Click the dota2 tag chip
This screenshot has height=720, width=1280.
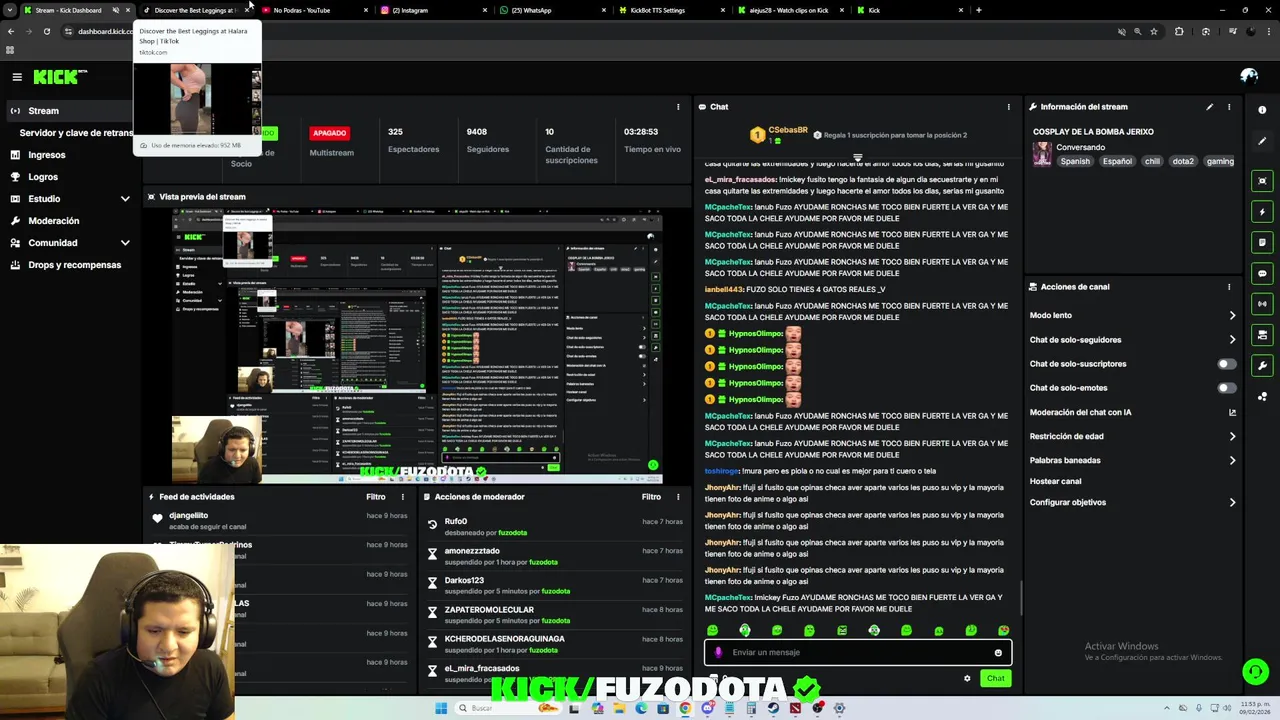1183,161
